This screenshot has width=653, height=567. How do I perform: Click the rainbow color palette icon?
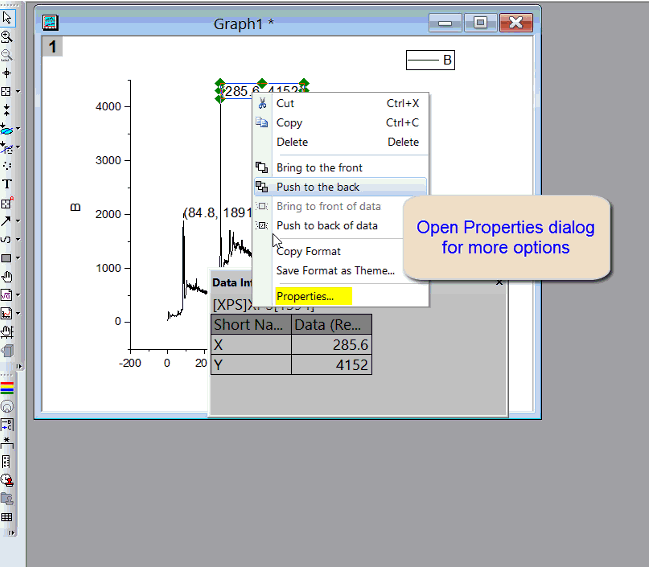7,387
